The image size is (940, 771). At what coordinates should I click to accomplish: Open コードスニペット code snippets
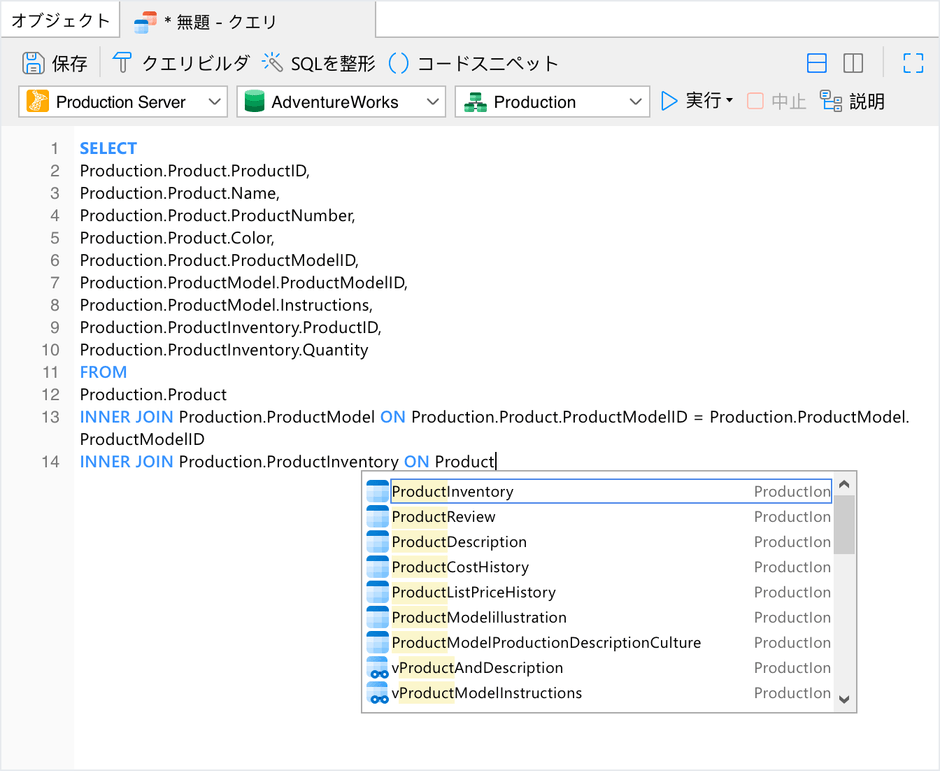pos(398,63)
